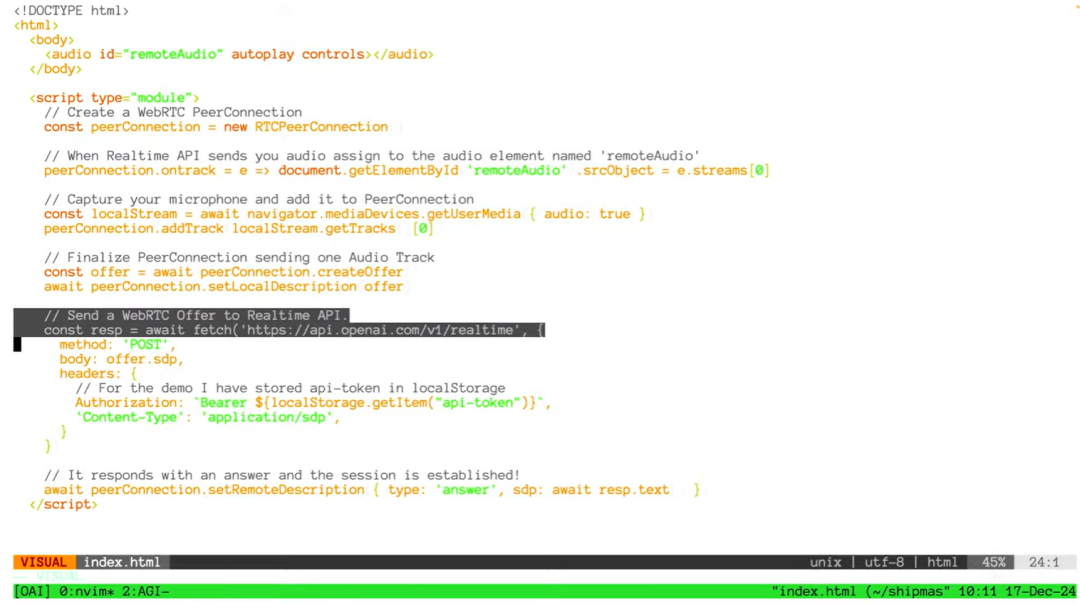Click localStream.getTracks call
1080x603 pixels.
[x=313, y=228]
